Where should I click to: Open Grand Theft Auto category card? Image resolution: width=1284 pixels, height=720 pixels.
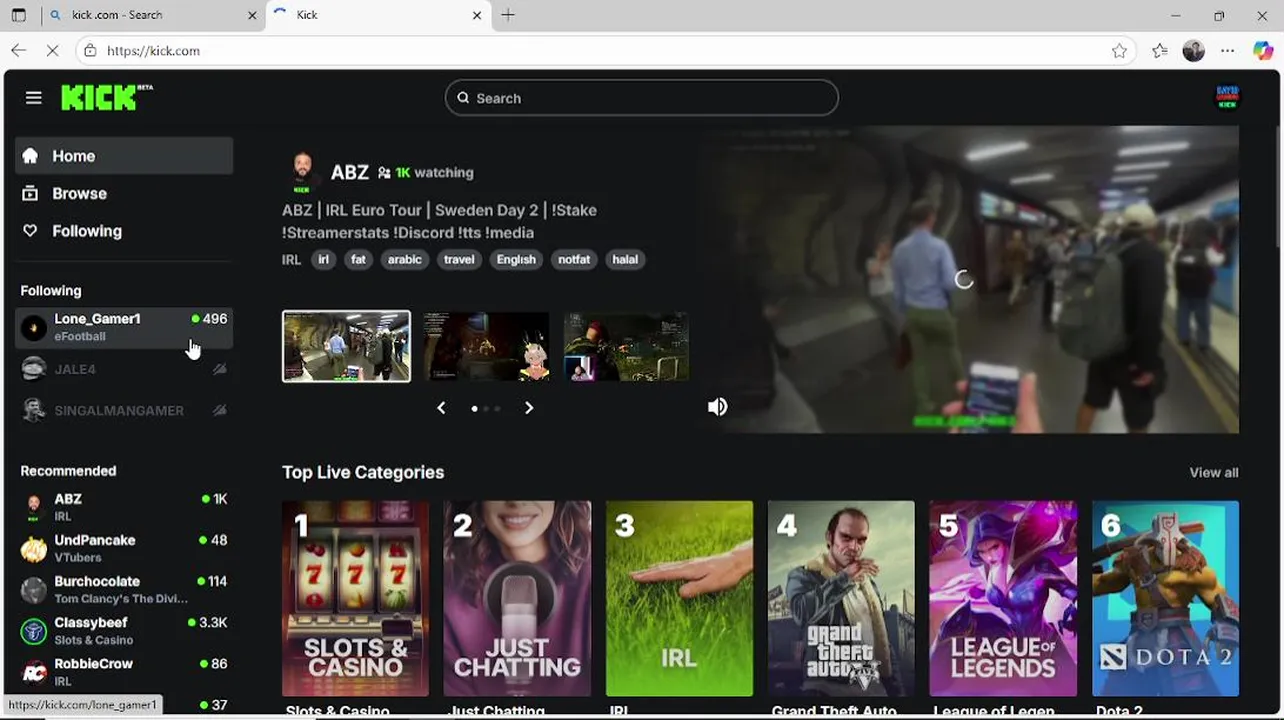[841, 598]
